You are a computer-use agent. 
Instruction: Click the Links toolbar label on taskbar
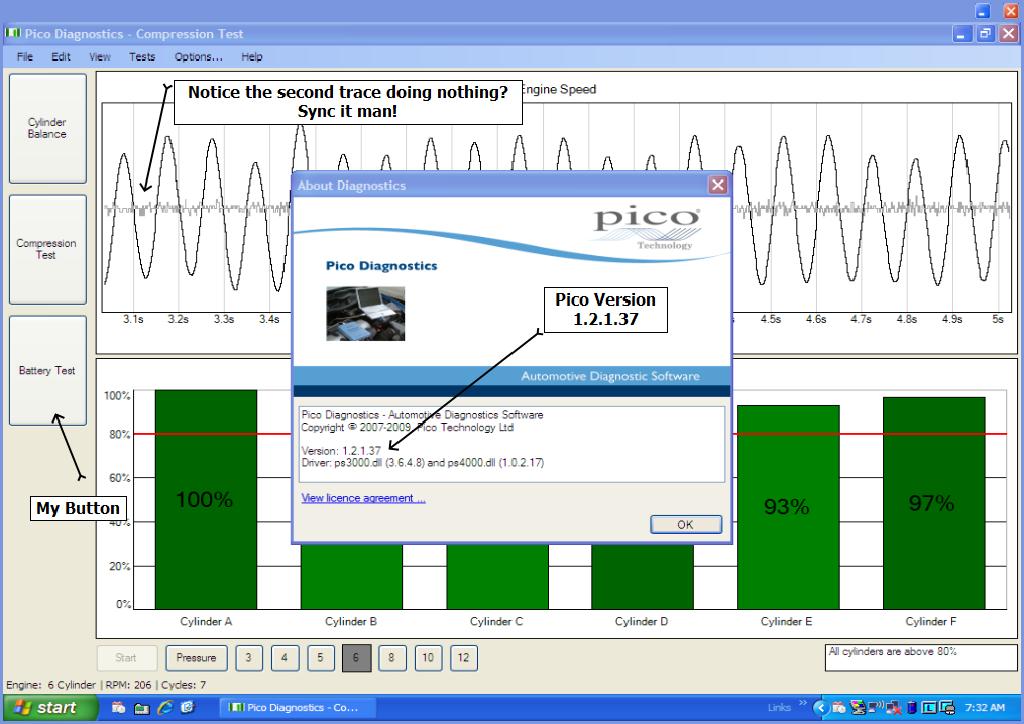coord(779,708)
